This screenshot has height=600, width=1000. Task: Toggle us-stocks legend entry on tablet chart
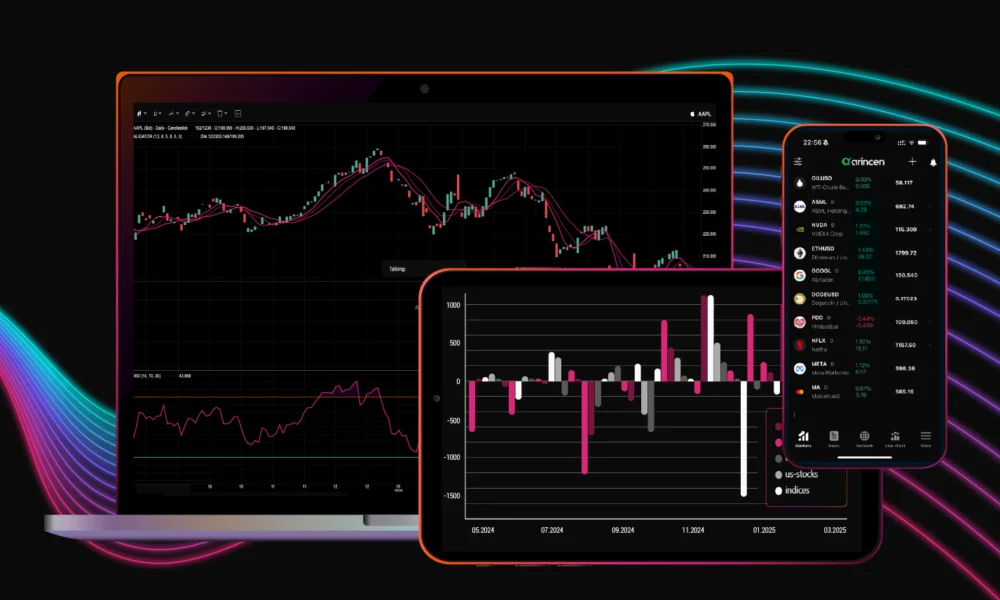(x=797, y=474)
